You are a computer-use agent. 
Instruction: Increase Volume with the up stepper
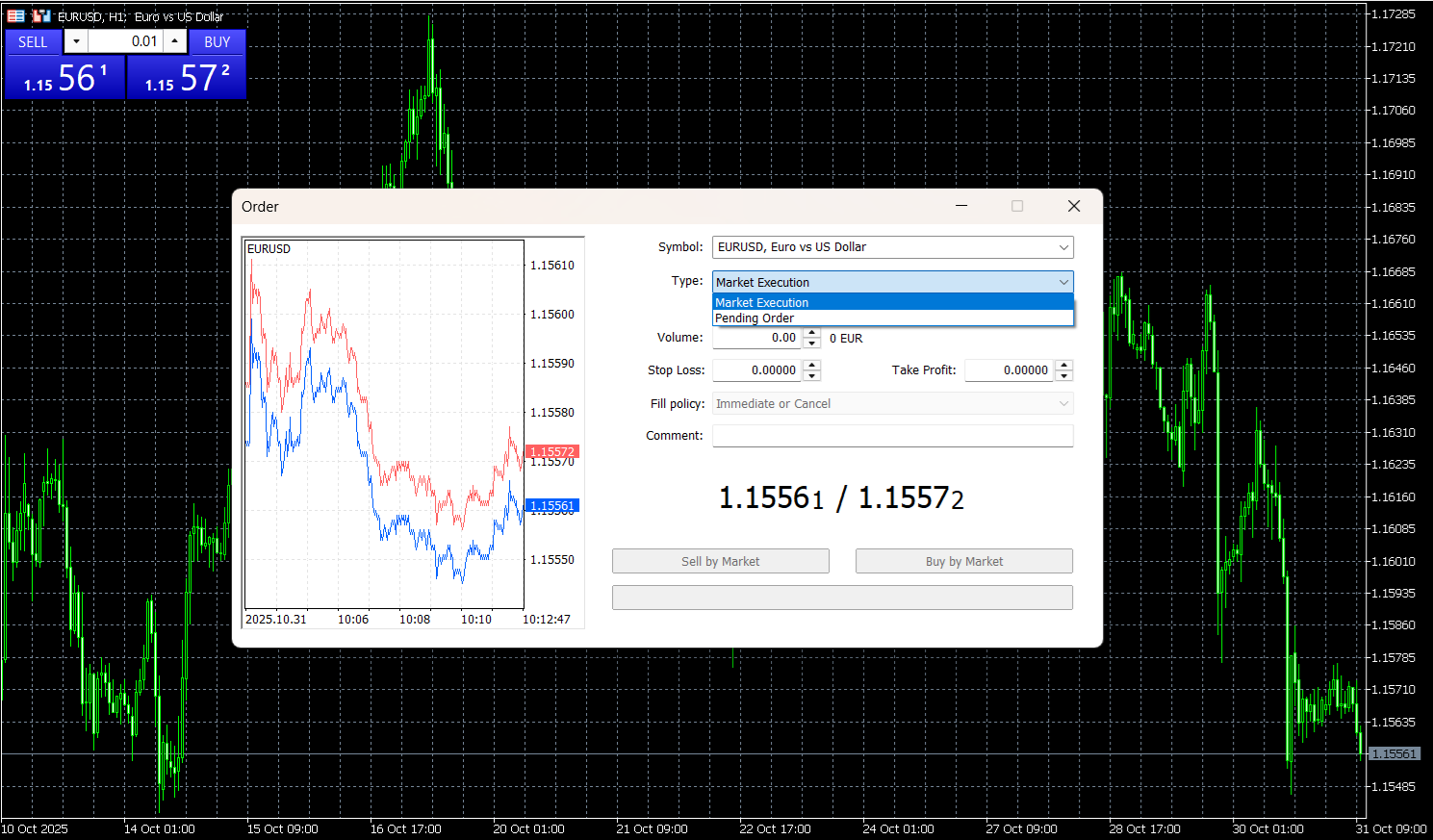[x=811, y=333]
